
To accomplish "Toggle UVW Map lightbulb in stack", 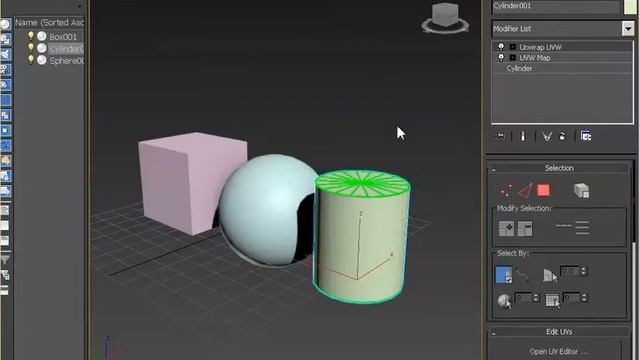I will tap(501, 58).
